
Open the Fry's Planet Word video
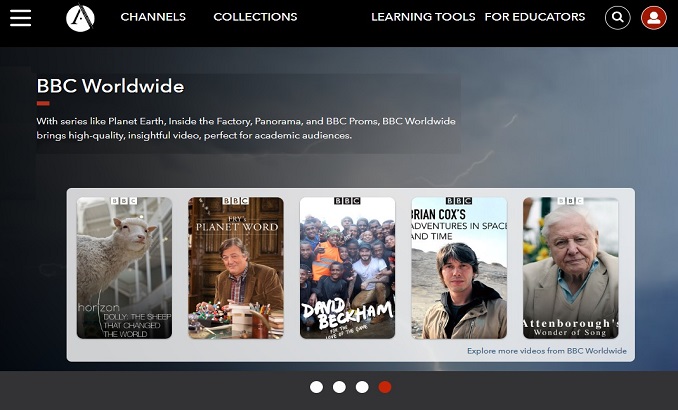236,268
